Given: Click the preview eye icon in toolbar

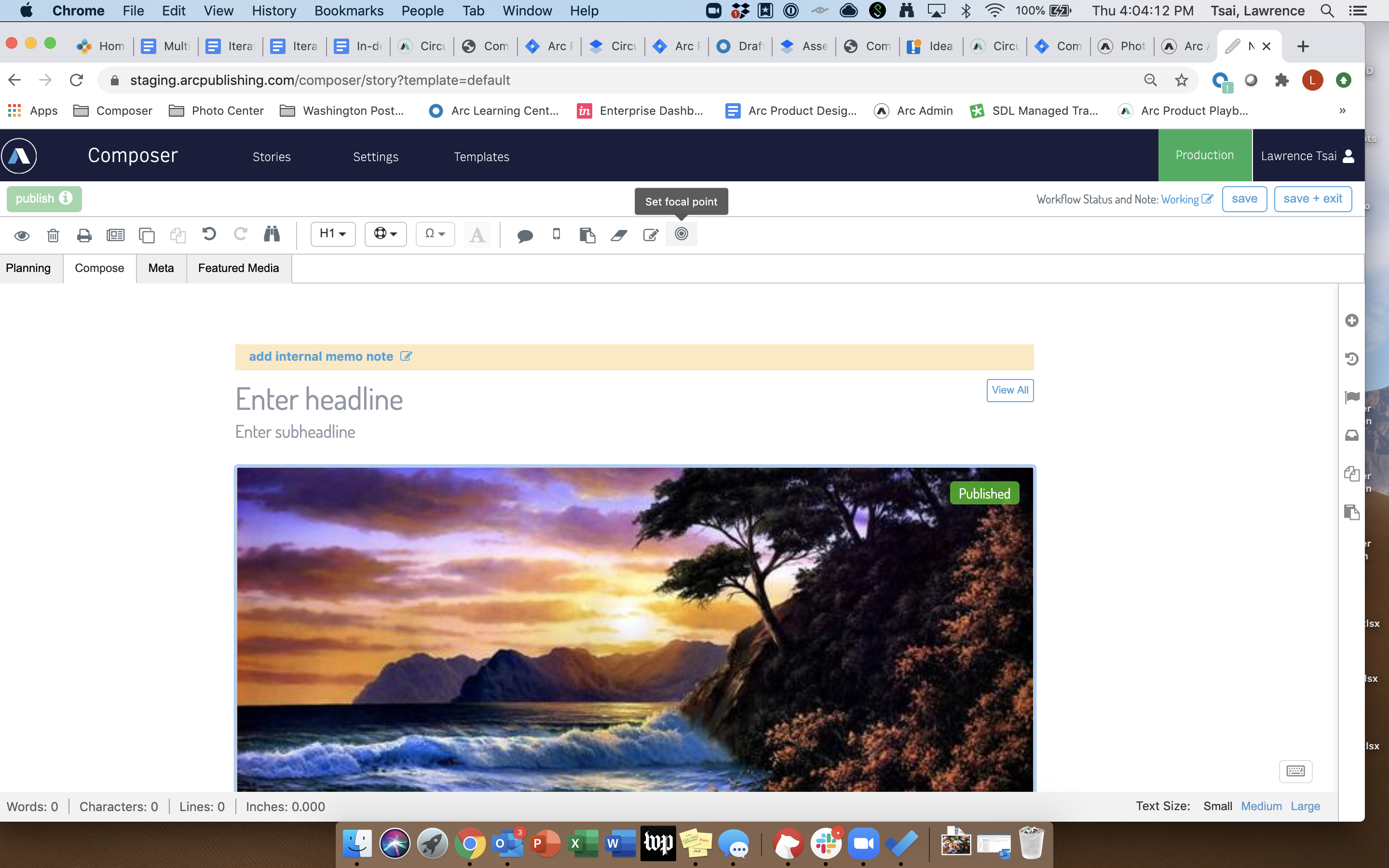Looking at the screenshot, I should point(22,235).
